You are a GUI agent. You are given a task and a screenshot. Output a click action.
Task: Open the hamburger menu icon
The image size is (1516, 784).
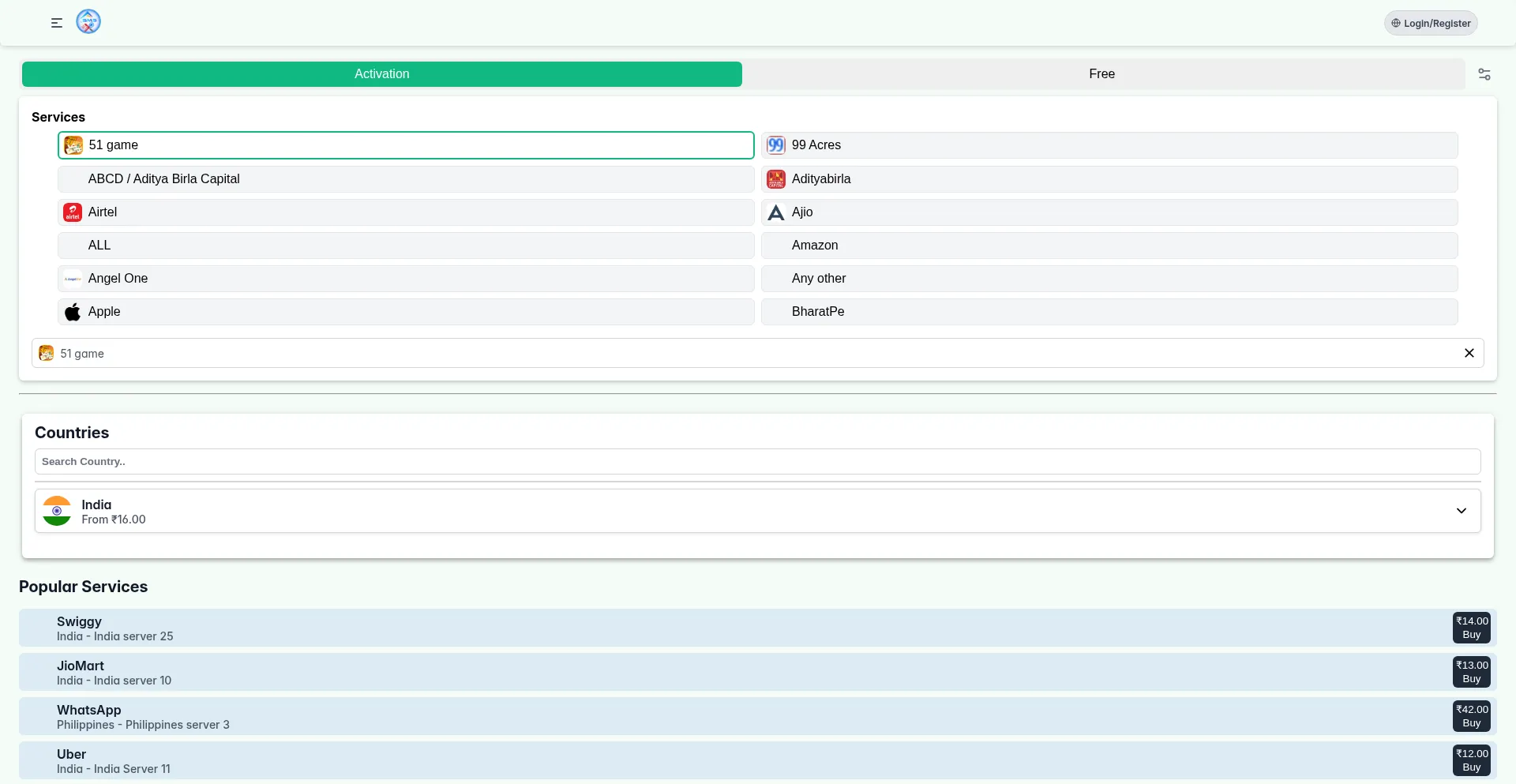pyautogui.click(x=57, y=23)
